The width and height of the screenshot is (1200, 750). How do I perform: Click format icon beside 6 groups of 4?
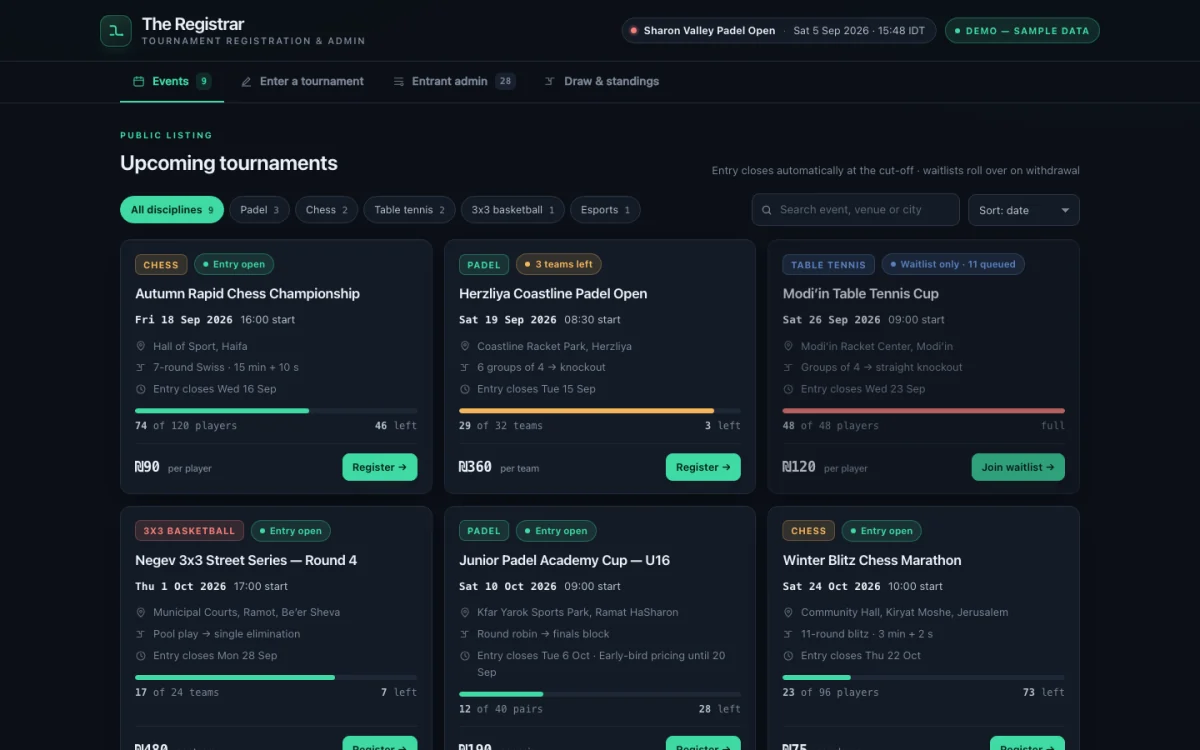(465, 368)
